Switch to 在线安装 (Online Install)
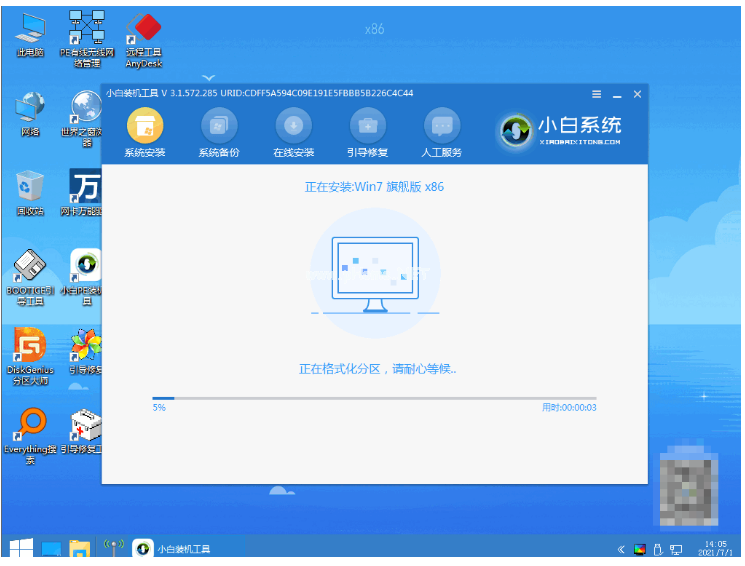This screenshot has height=566, width=745. click(293, 127)
